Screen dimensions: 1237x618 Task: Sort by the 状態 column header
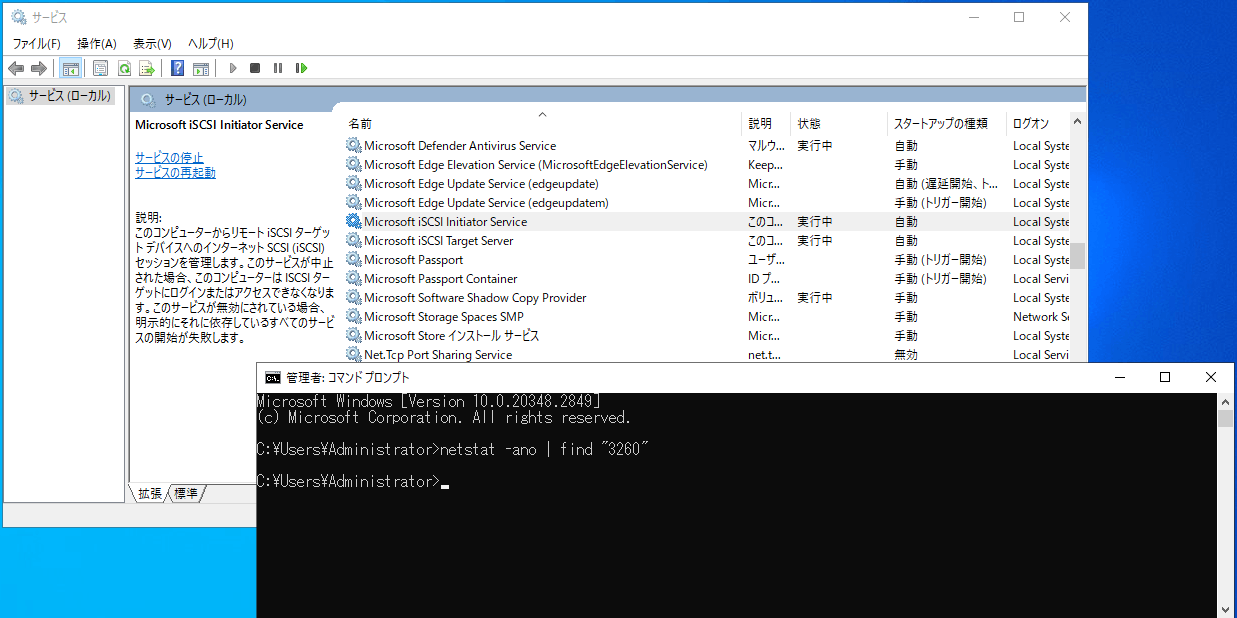coord(840,123)
